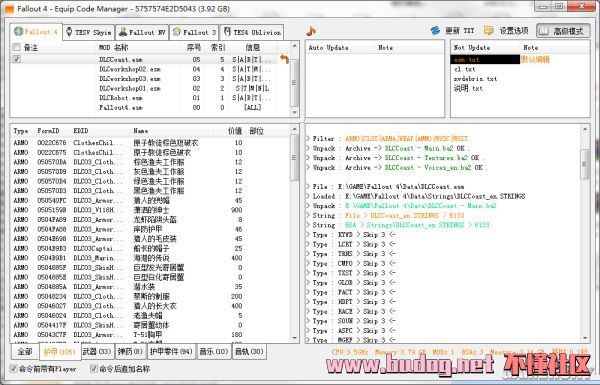Image resolution: width=600 pixels, height=385 pixels.
Task: Select item row with FormID 05051598
Action: coord(150,210)
